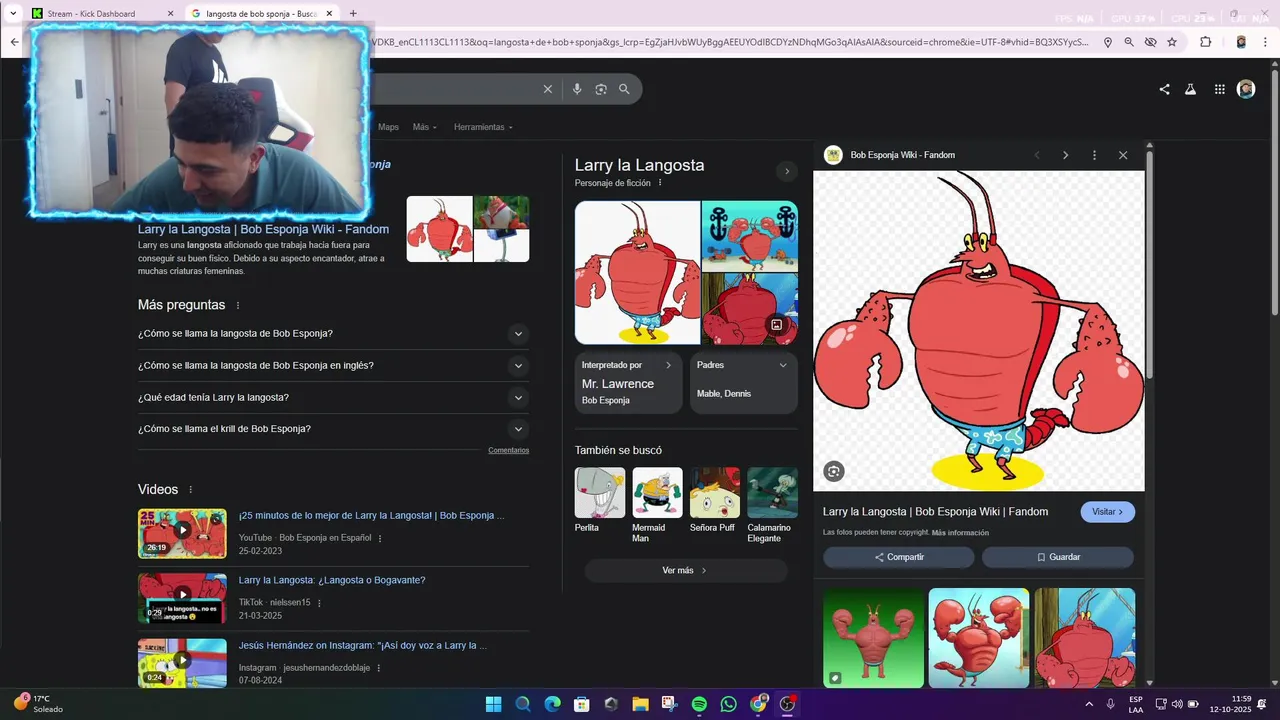The image size is (1280, 720).
Task: Click the Compartir button in the viewer
Action: click(x=899, y=557)
